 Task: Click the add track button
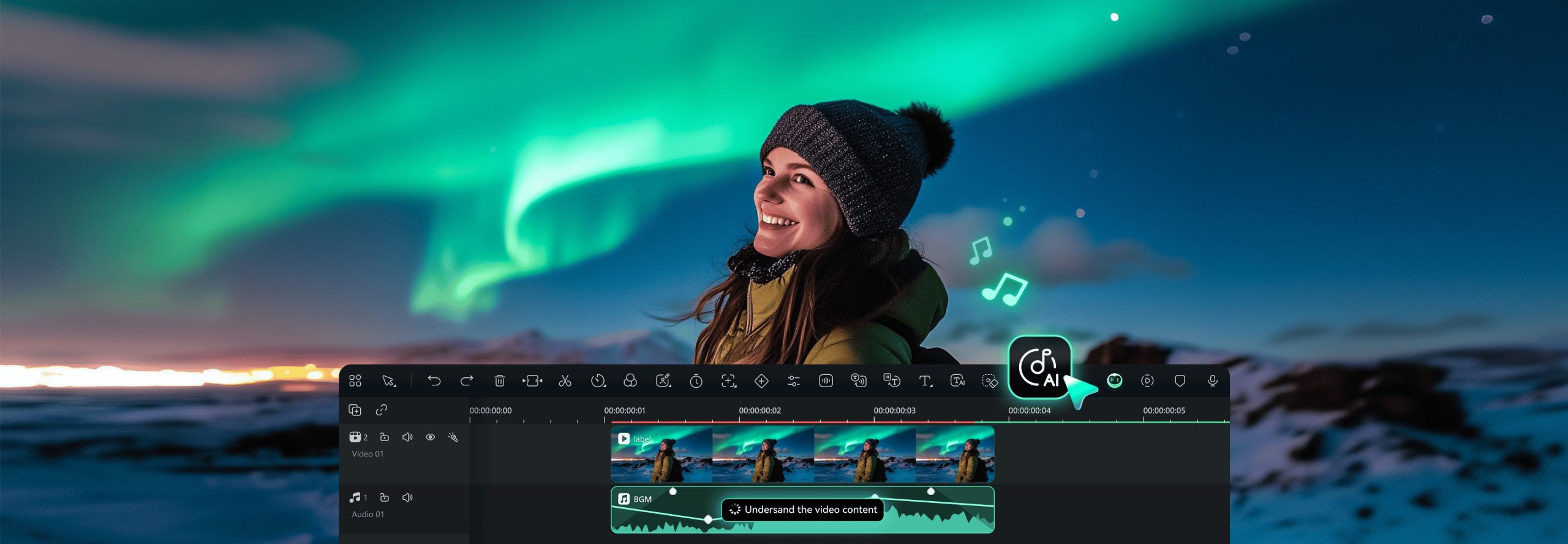coord(355,410)
